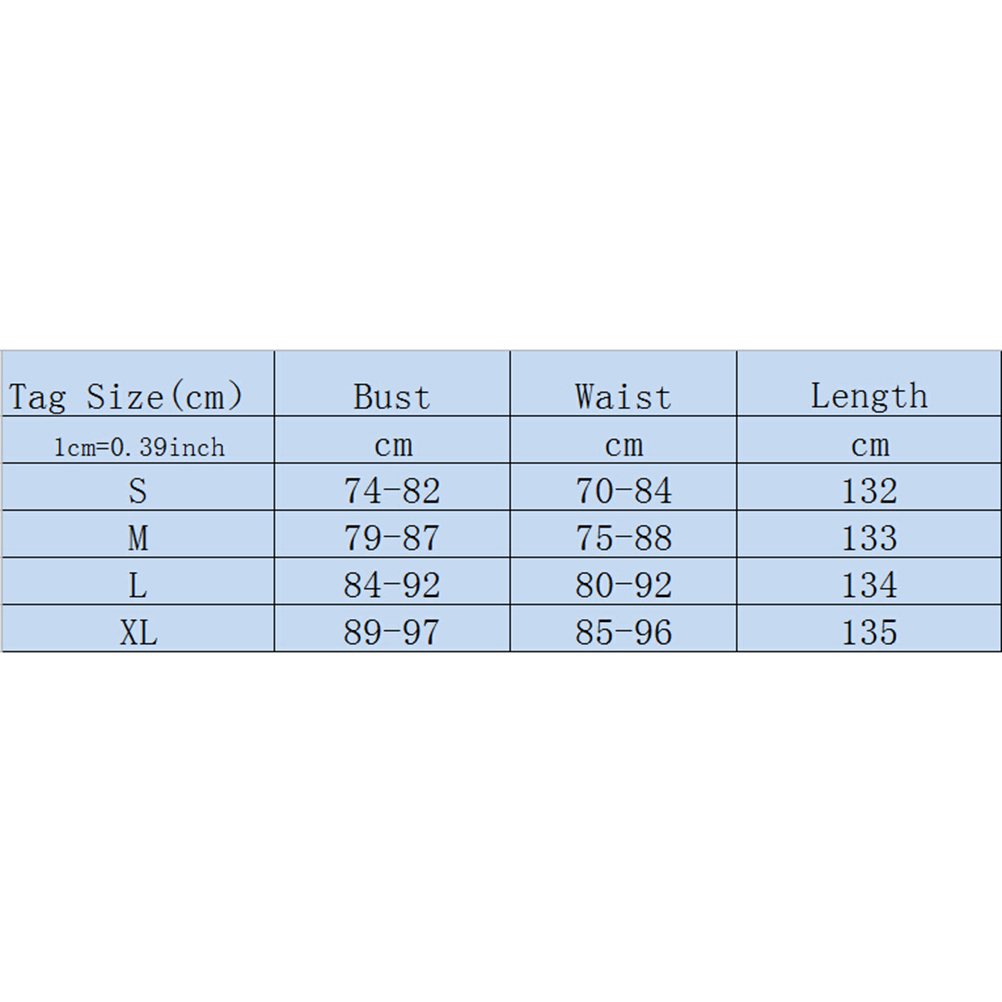Select the Bust column header
Viewport: 1002px width, 1002px height.
(392, 397)
